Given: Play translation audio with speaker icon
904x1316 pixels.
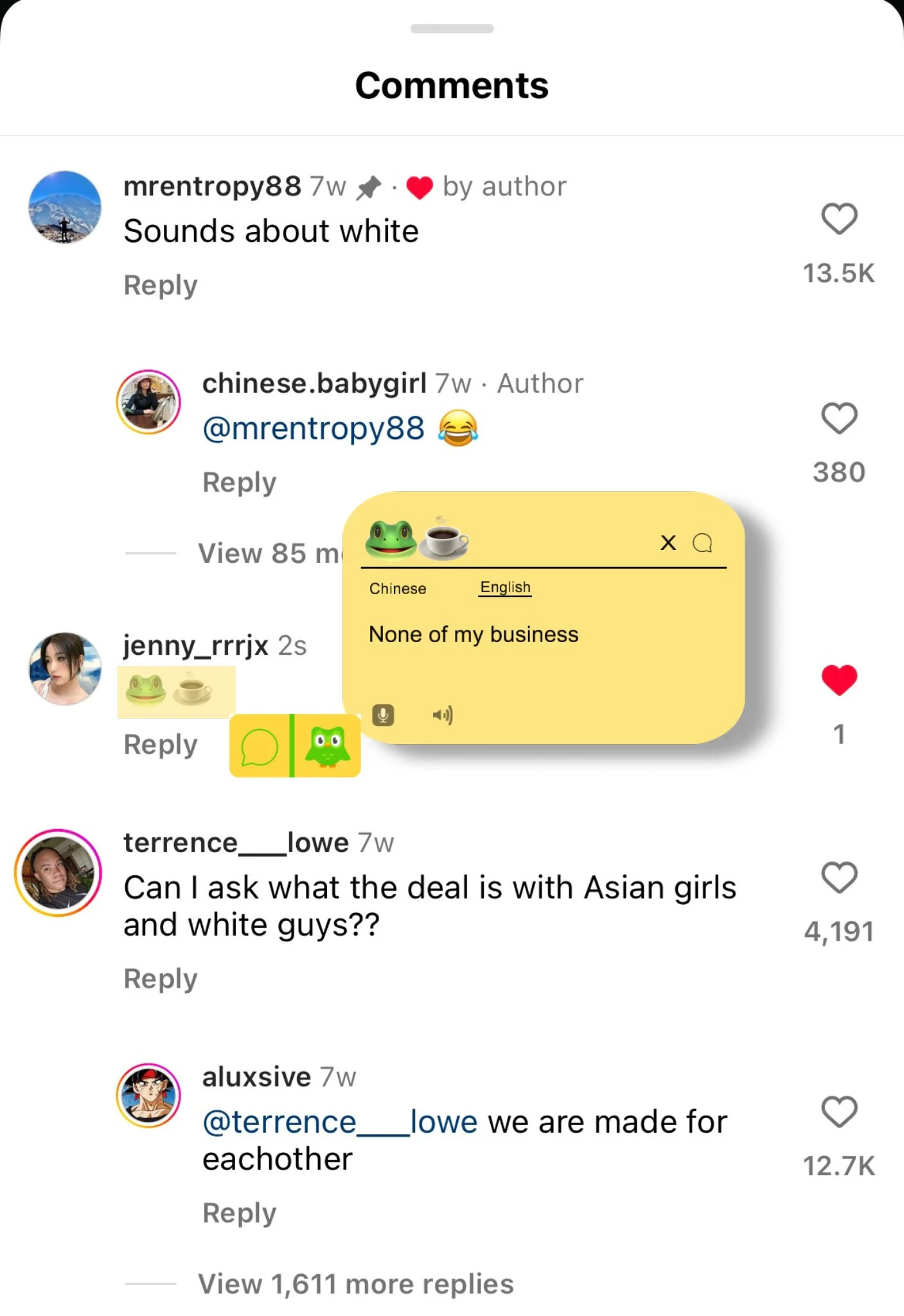Looking at the screenshot, I should (x=443, y=715).
